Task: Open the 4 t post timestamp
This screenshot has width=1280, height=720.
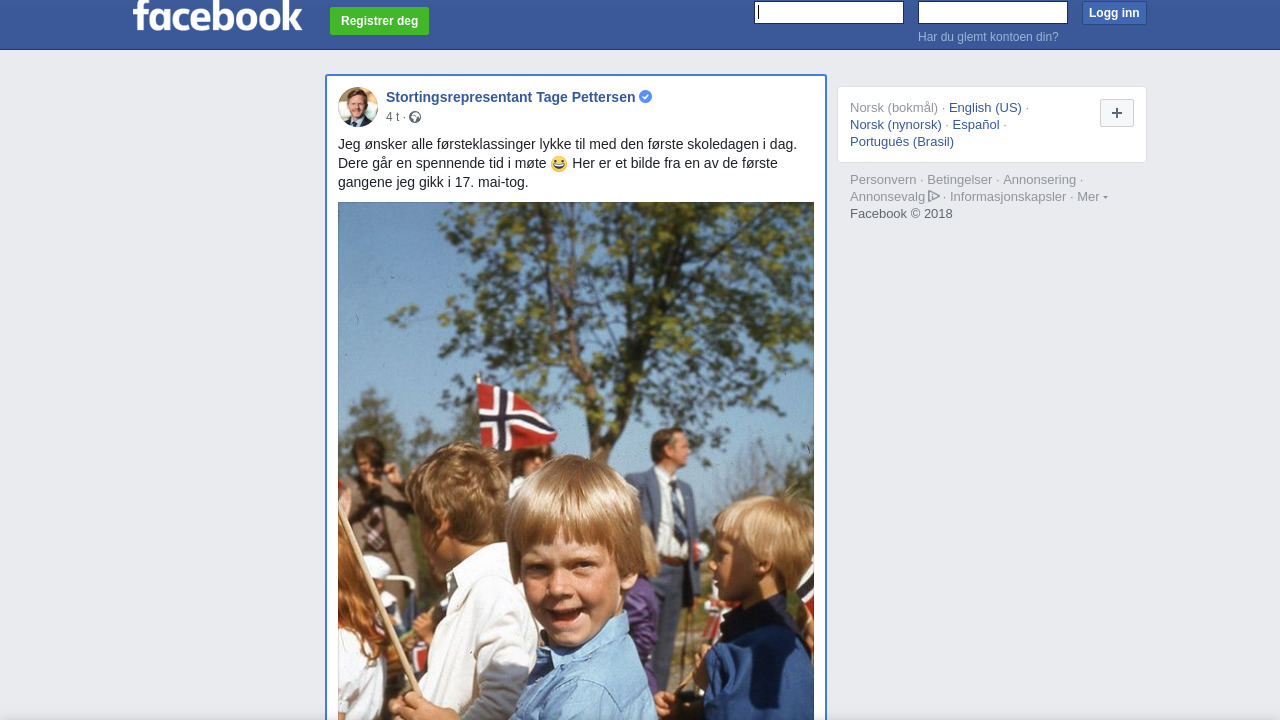Action: coord(392,118)
